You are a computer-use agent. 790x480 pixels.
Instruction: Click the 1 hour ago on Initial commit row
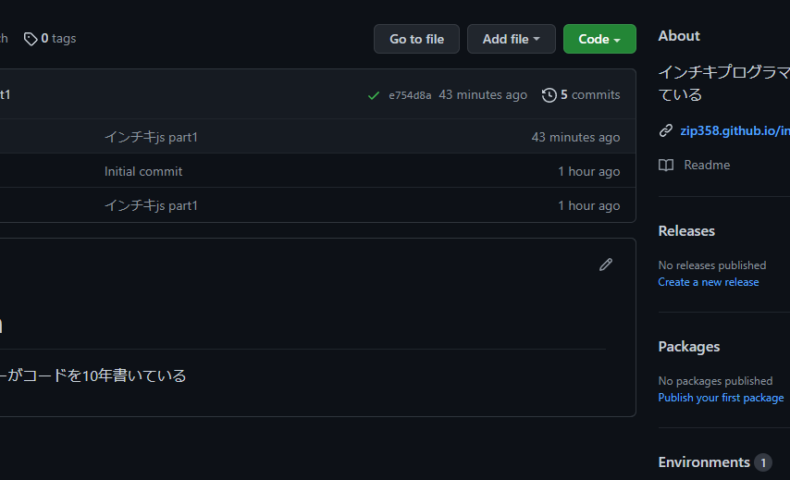point(588,171)
